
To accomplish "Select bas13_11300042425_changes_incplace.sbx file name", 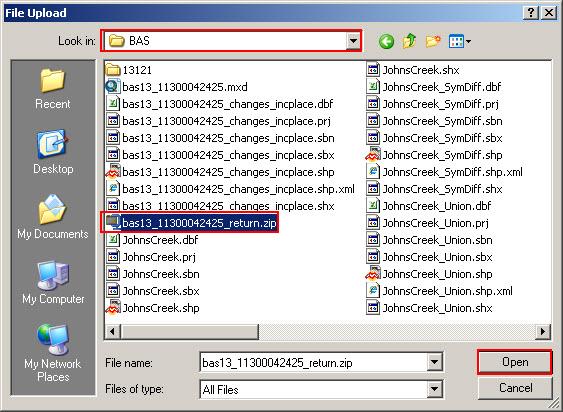I will coord(228,155).
